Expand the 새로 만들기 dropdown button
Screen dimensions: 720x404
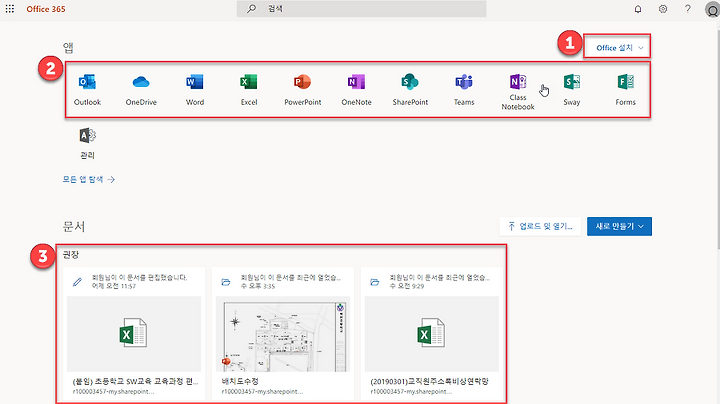[619, 226]
